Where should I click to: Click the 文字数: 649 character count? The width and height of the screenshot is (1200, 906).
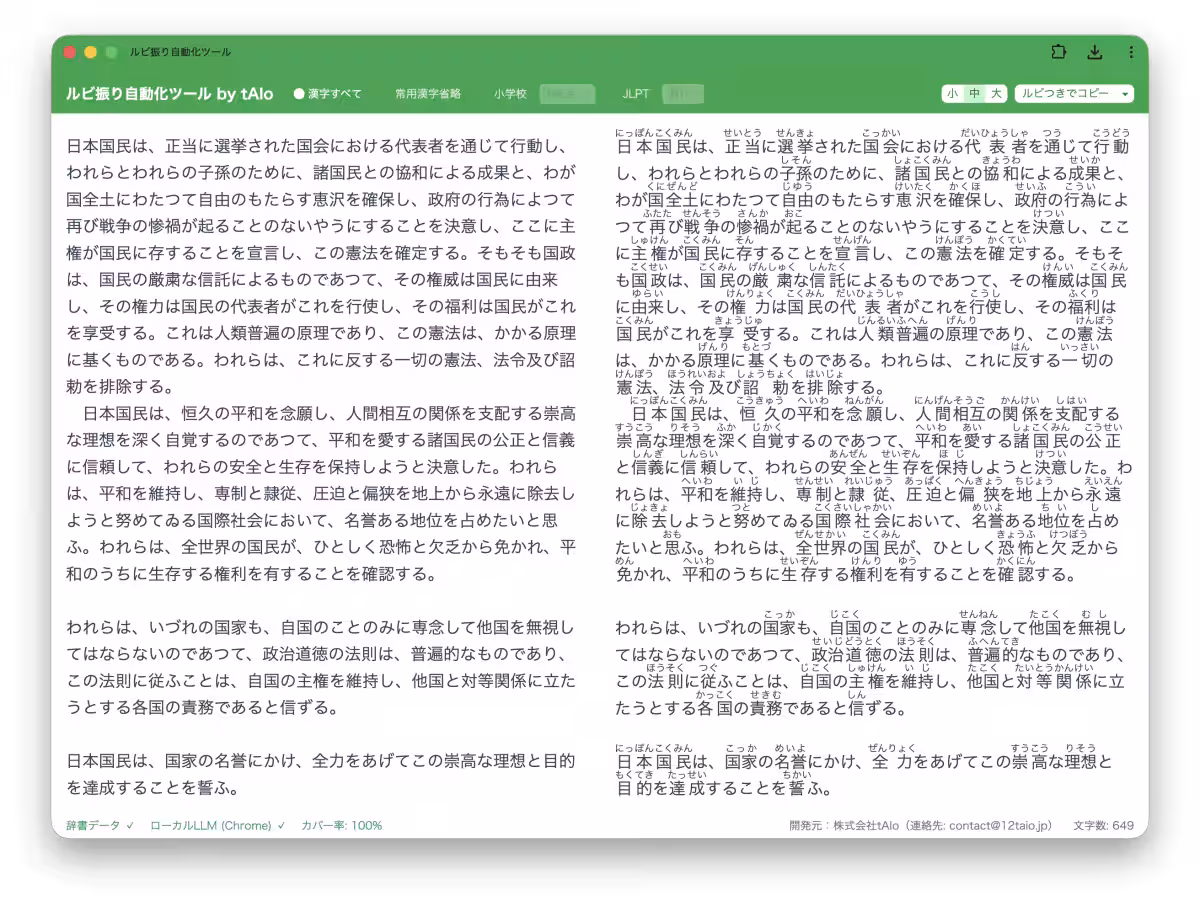(x=1103, y=826)
